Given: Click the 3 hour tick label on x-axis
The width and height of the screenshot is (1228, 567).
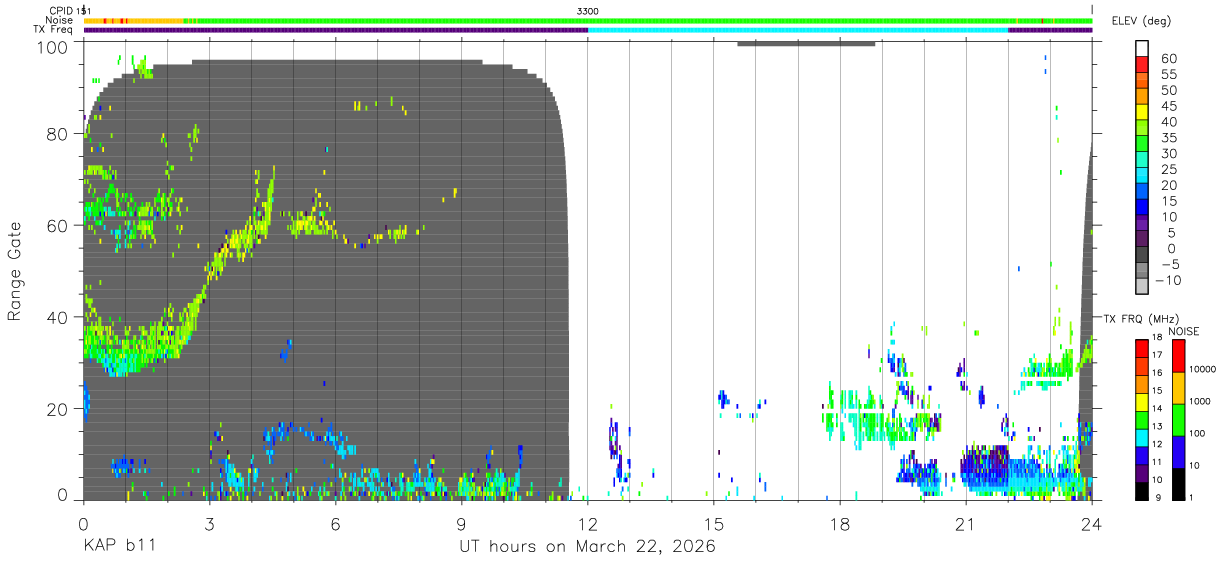Looking at the screenshot, I should 210,522.
